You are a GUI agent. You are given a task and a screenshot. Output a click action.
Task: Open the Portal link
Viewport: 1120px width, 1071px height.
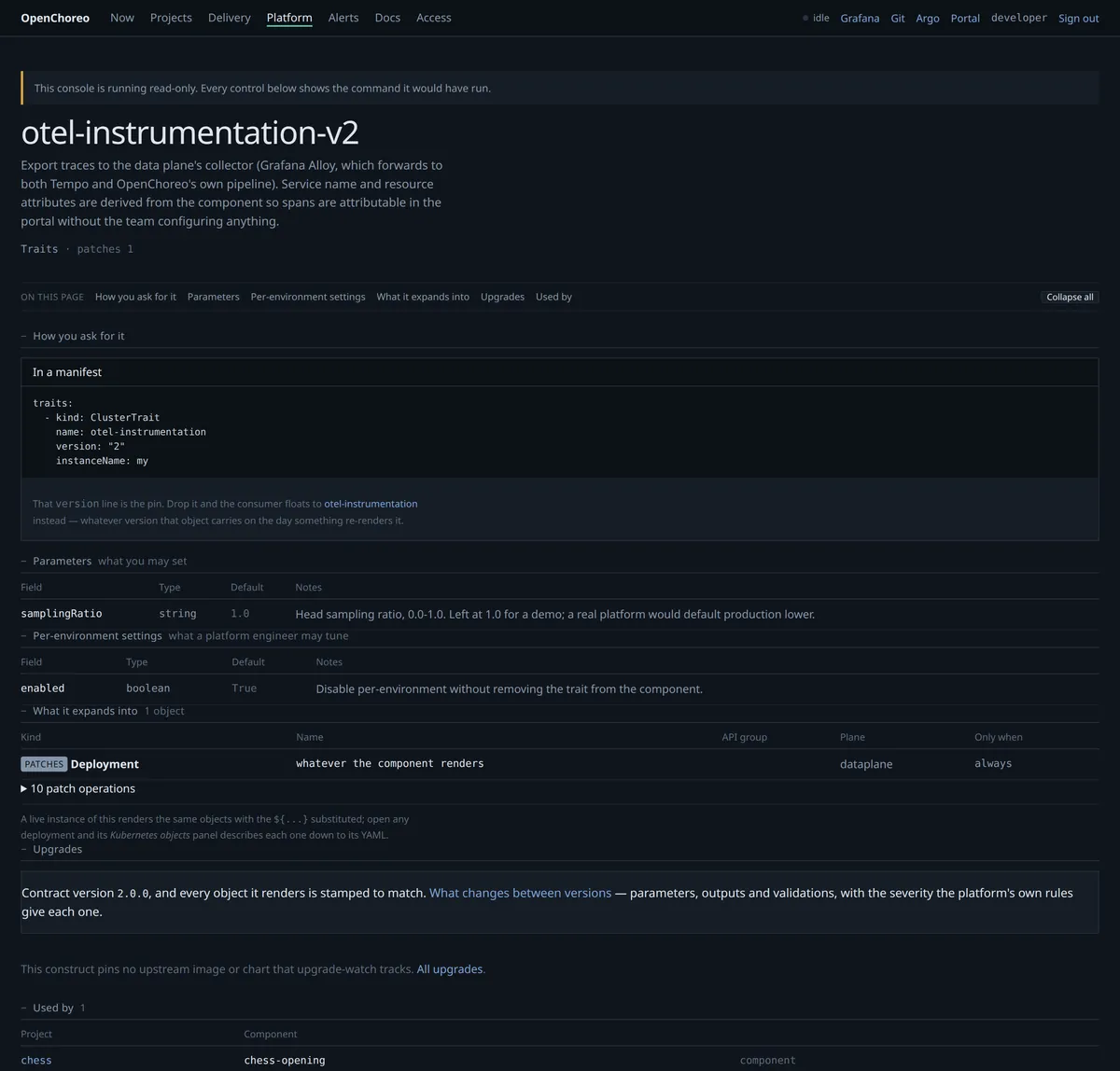(x=965, y=18)
